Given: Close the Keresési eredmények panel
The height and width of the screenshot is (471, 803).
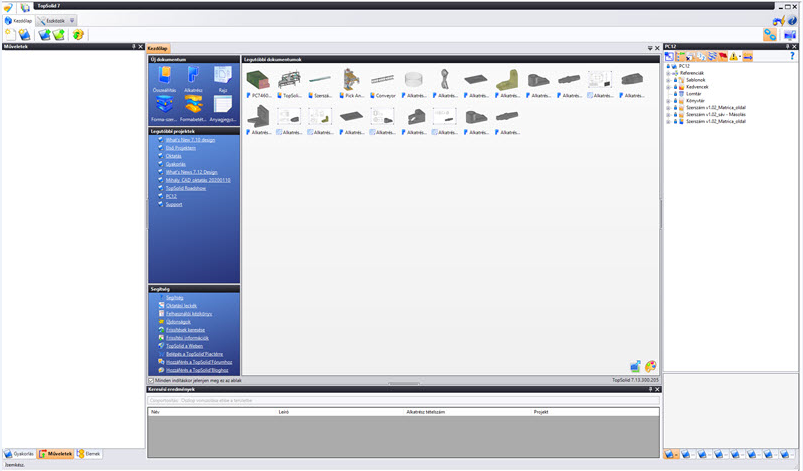Looking at the screenshot, I should [657, 390].
